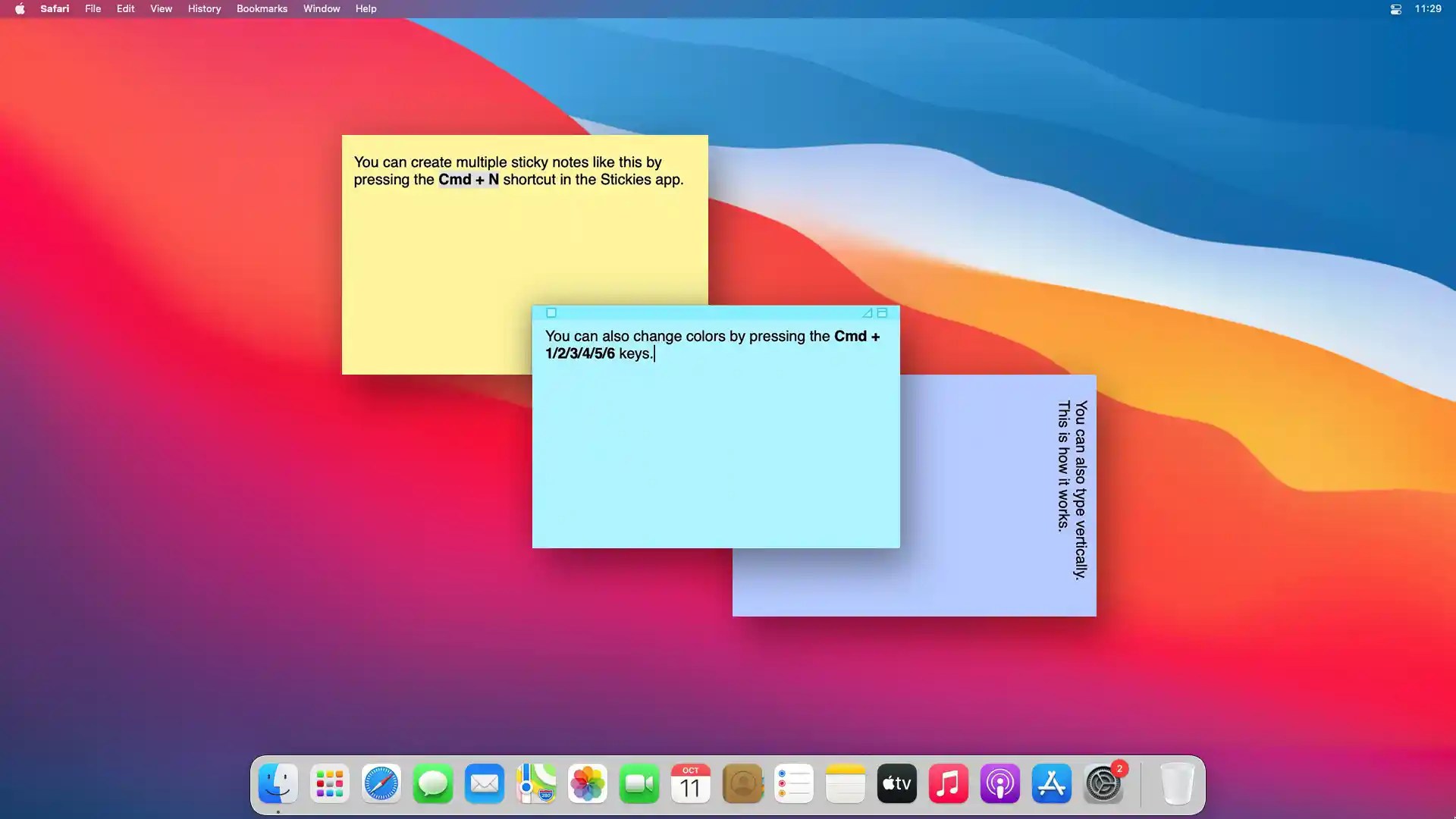
Task: Open System Preferences with the update badge
Action: [1103, 783]
